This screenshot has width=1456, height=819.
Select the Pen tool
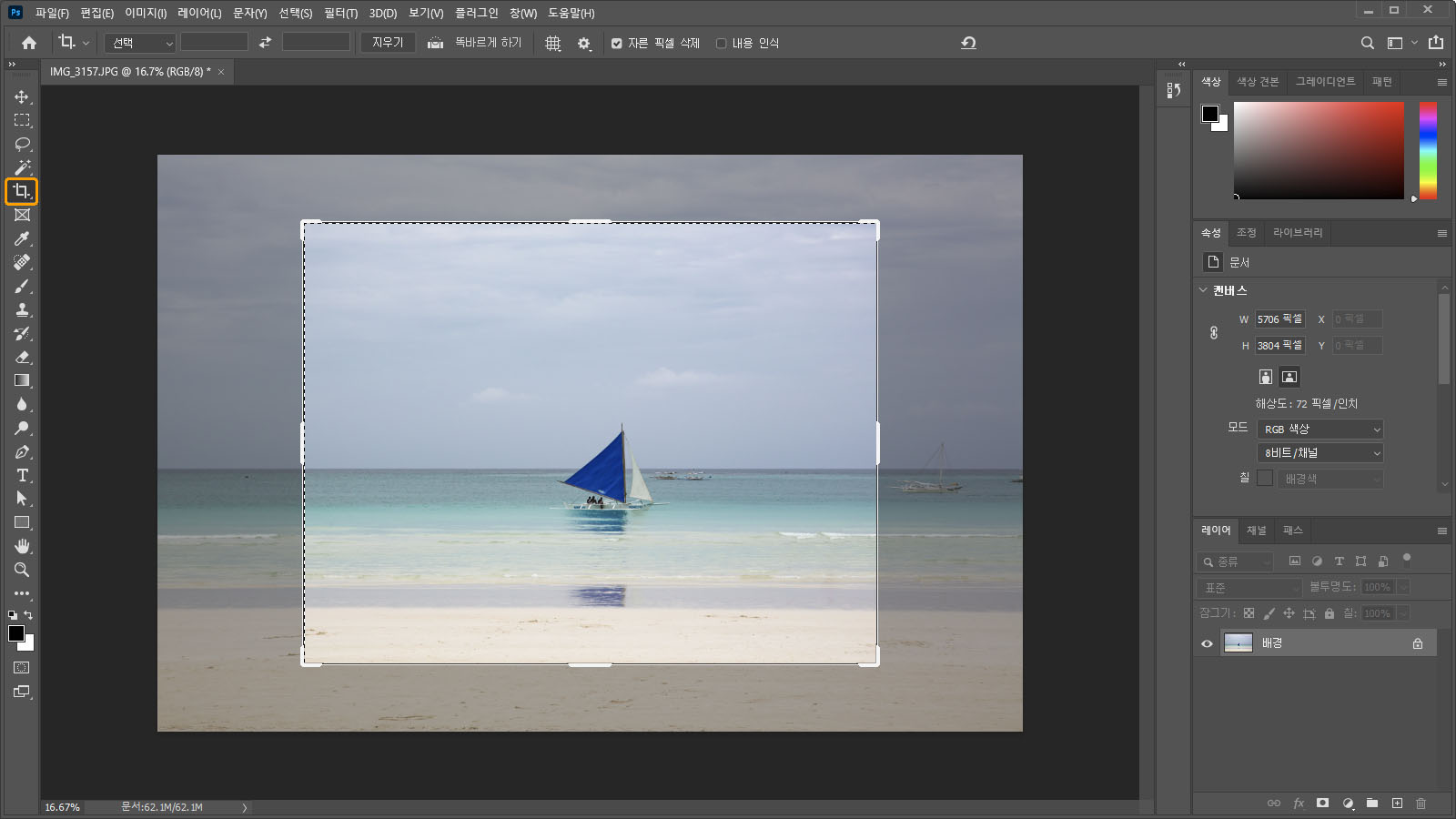click(x=22, y=451)
